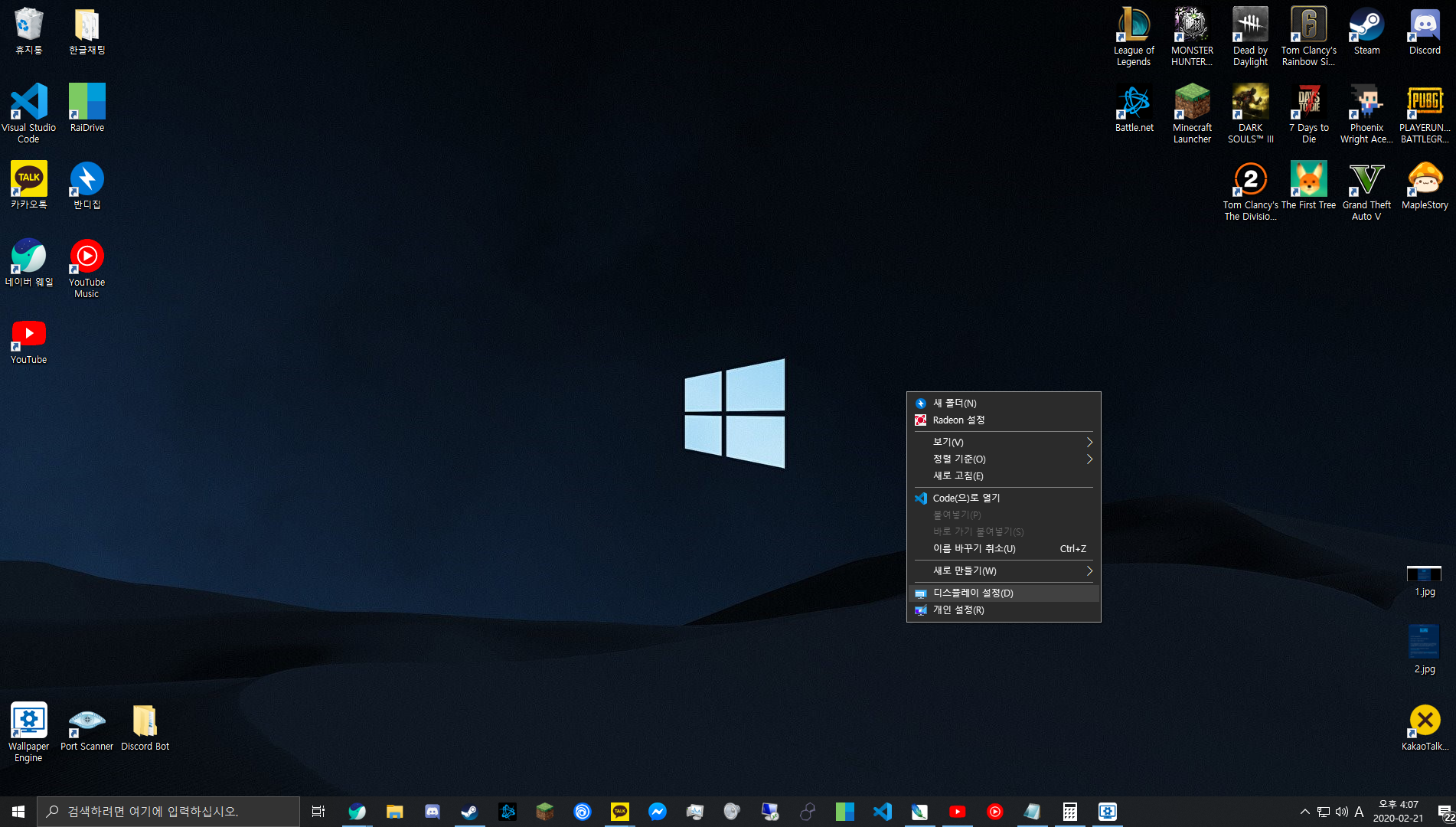Viewport: 1456px width, 827px height.
Task: Open the Windows Start menu
Action: point(18,812)
